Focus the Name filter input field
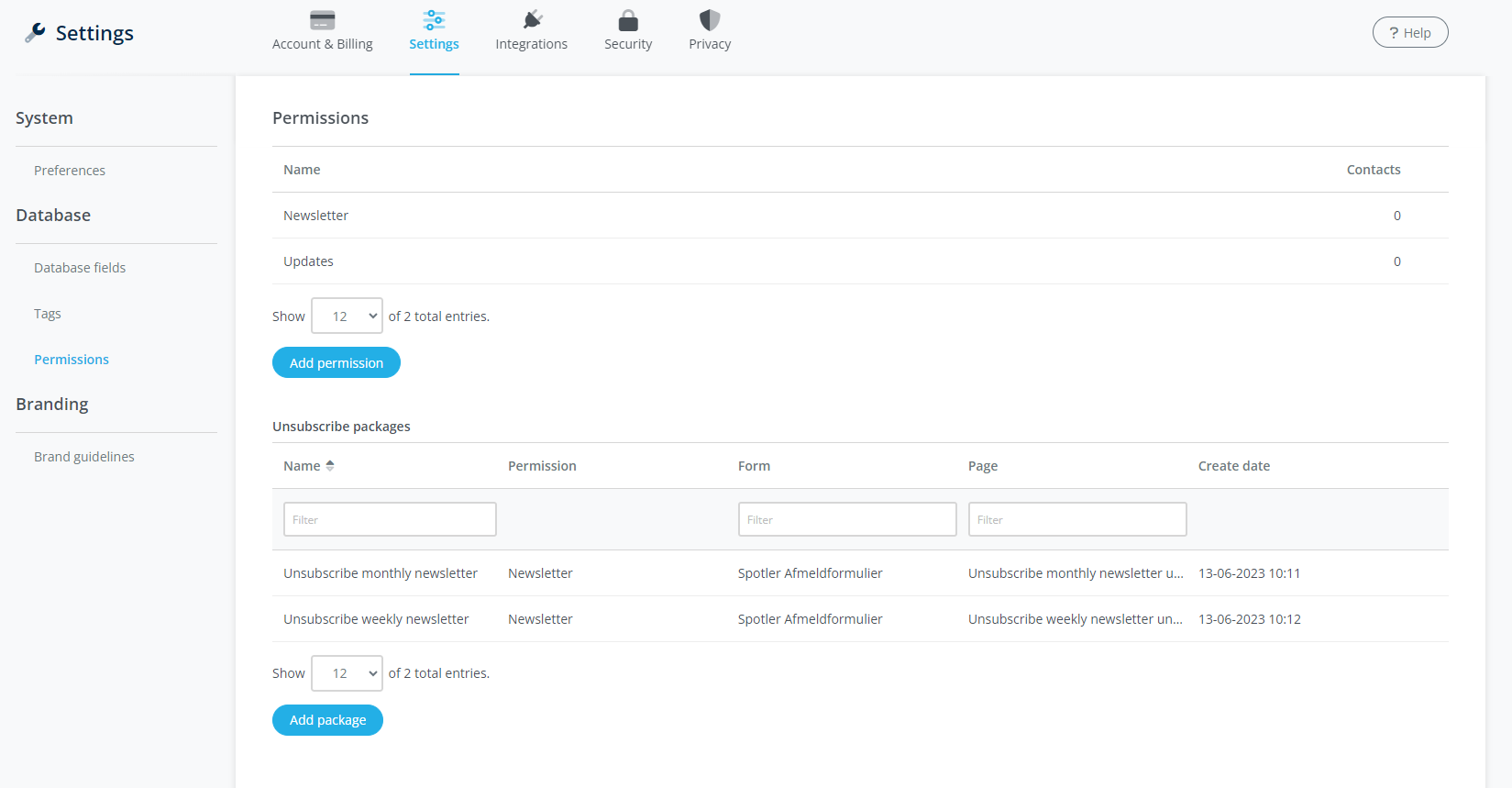The width and height of the screenshot is (1512, 788). pos(390,519)
